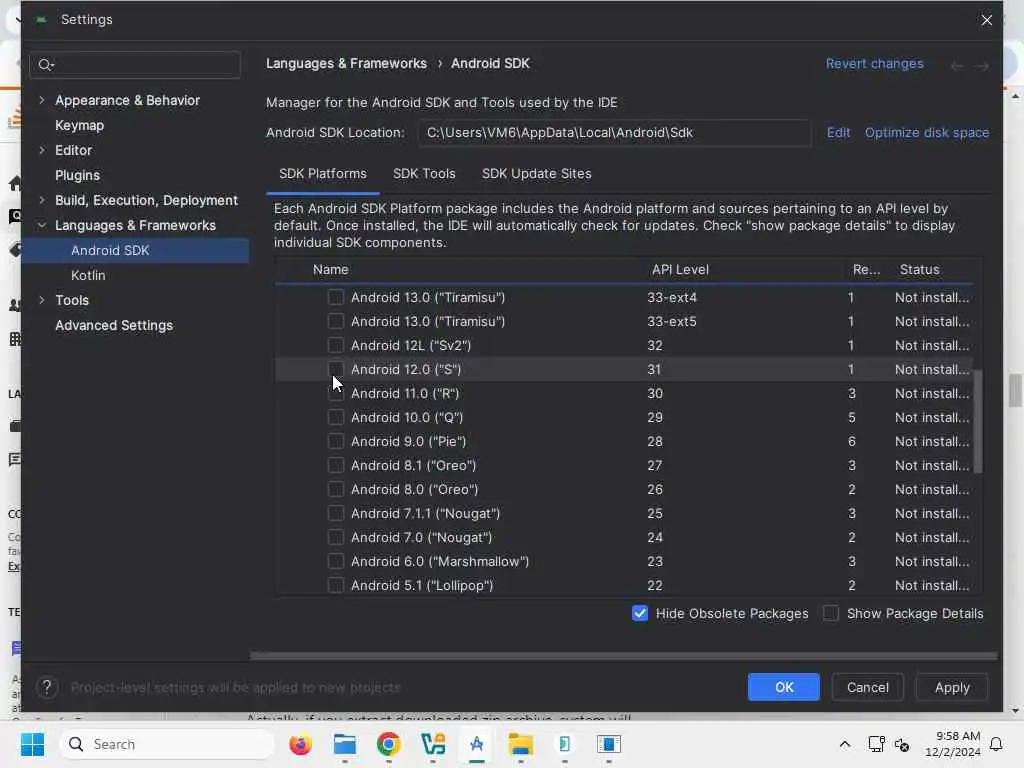This screenshot has height=768, width=1024.
Task: Click the back navigation arrow
Action: 957,65
